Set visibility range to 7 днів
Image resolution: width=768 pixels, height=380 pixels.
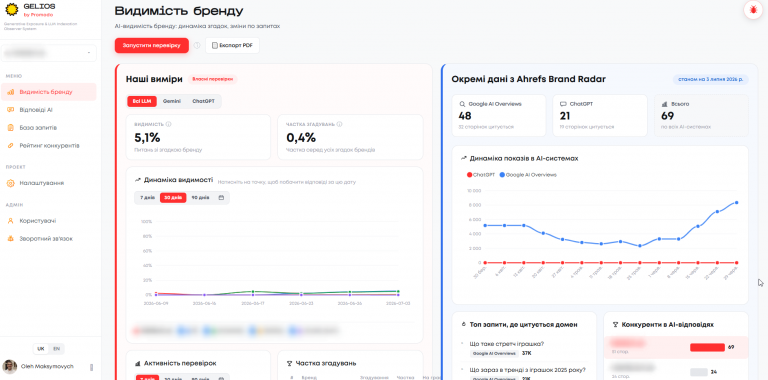147,198
